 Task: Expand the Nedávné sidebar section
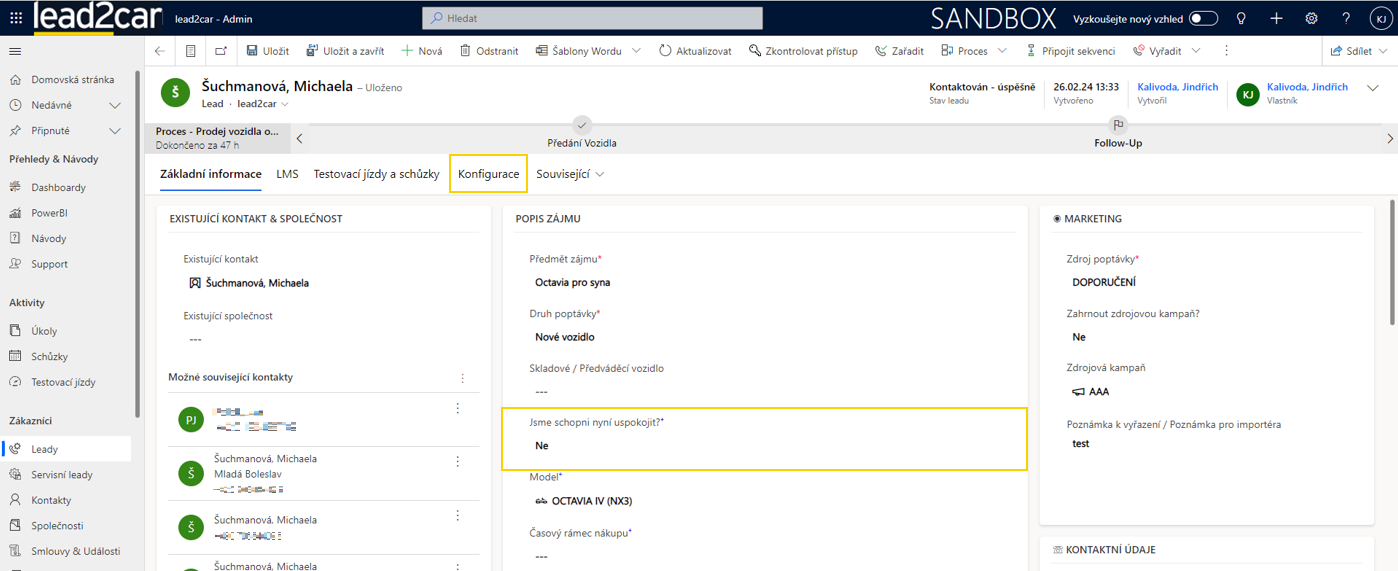pyautogui.click(x=115, y=105)
